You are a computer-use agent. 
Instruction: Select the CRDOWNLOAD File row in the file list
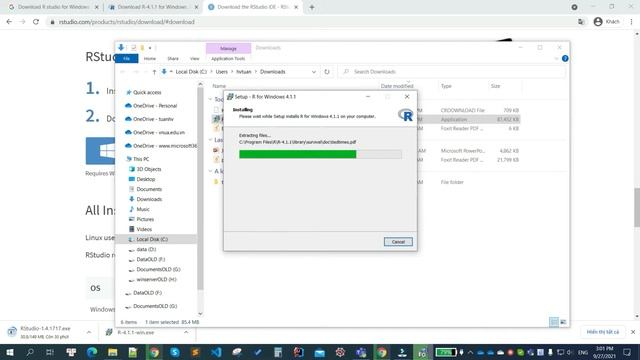[366, 110]
